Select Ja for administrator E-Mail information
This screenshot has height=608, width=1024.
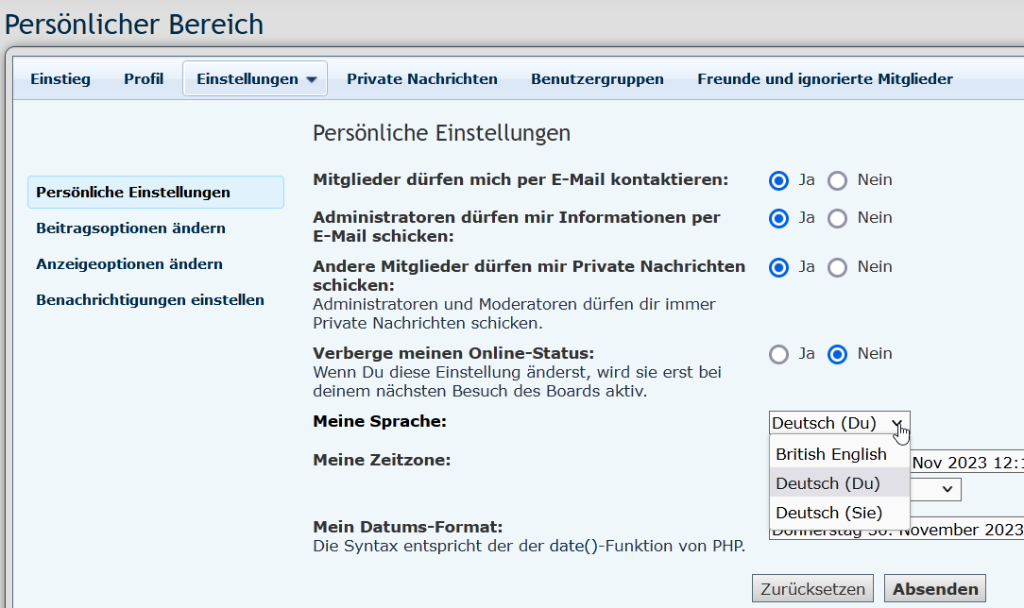779,218
